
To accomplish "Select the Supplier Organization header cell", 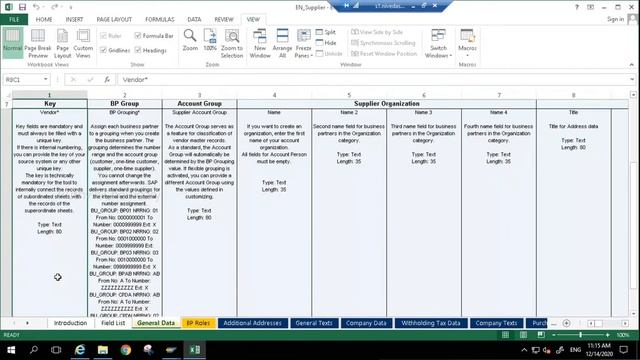I will pos(387,104).
